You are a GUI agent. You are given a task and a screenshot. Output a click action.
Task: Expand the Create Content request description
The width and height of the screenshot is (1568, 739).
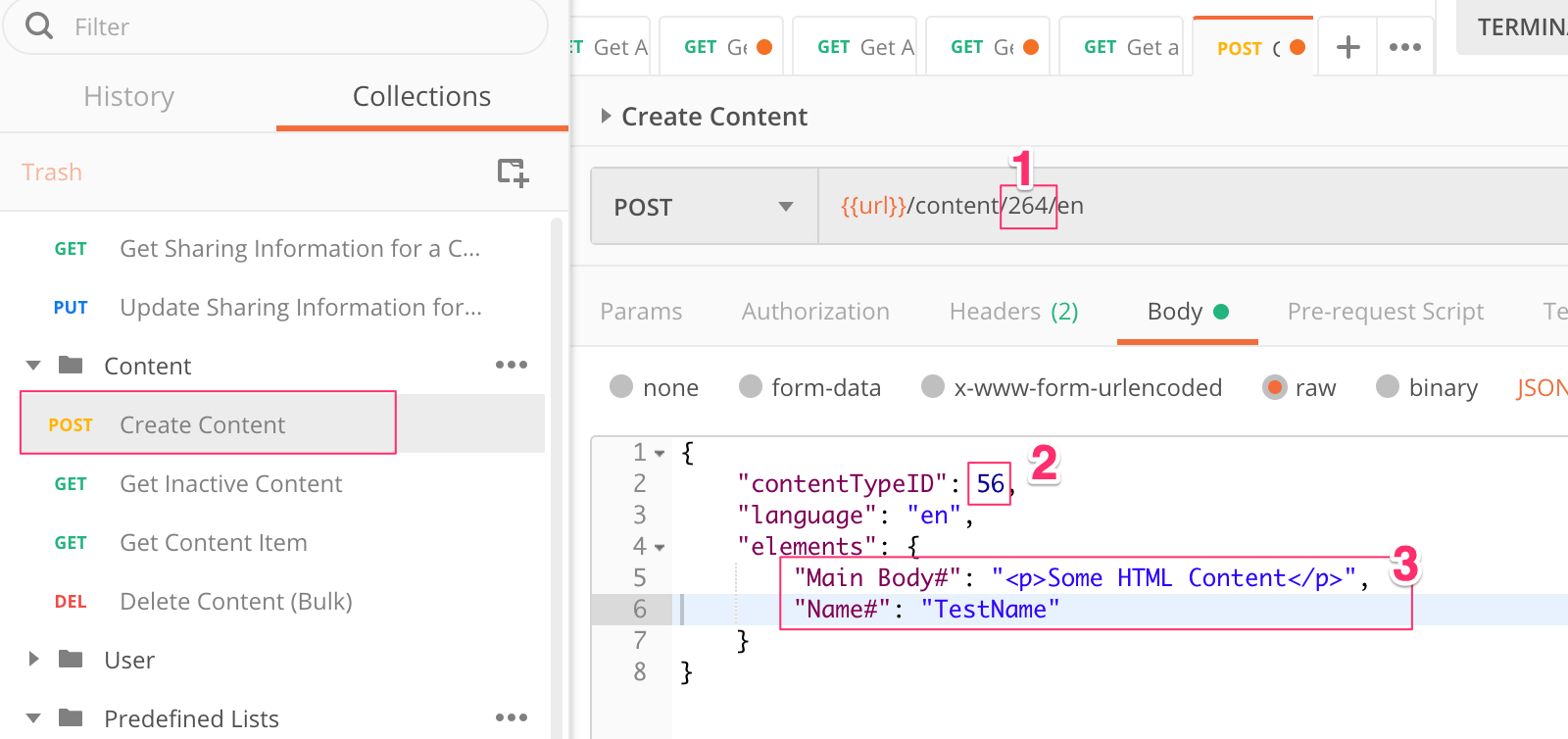pyautogui.click(x=606, y=117)
